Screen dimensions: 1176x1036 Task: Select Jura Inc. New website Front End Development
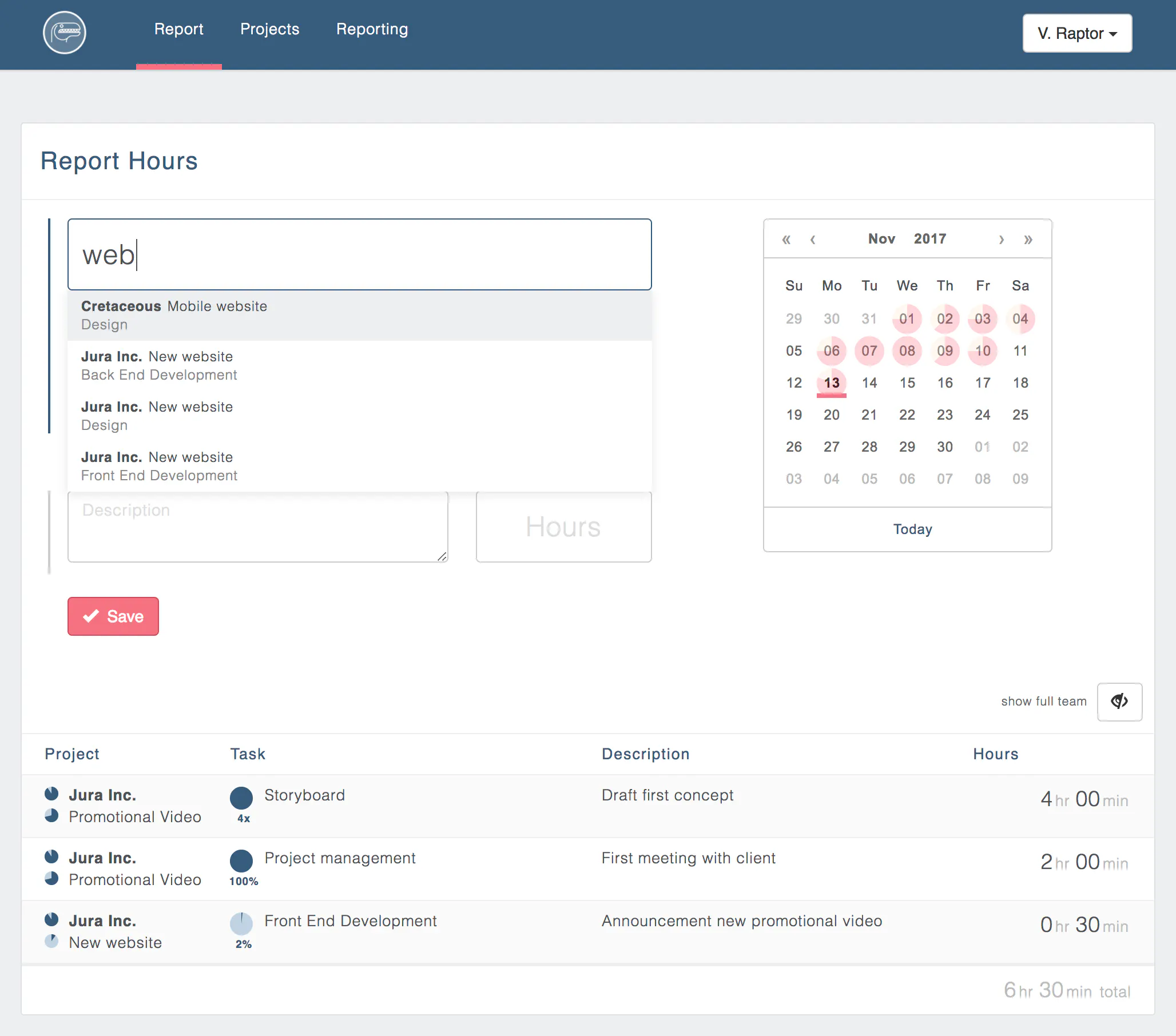360,467
